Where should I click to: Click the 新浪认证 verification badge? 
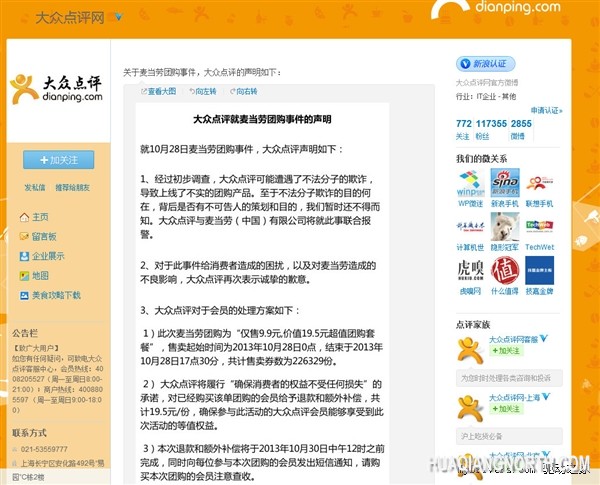click(485, 64)
